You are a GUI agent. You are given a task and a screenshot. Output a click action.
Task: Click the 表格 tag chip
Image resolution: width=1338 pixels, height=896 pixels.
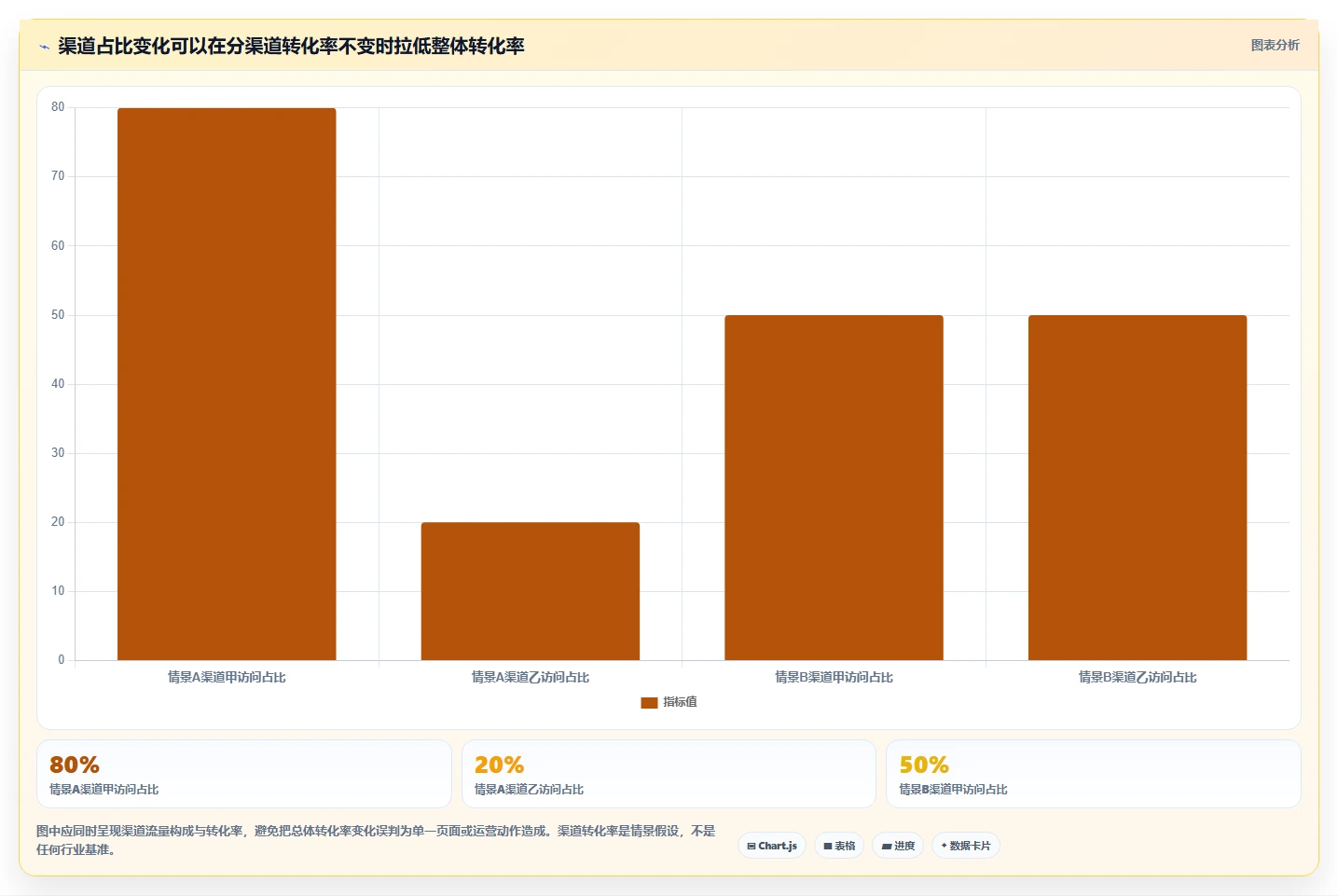pyautogui.click(x=839, y=846)
